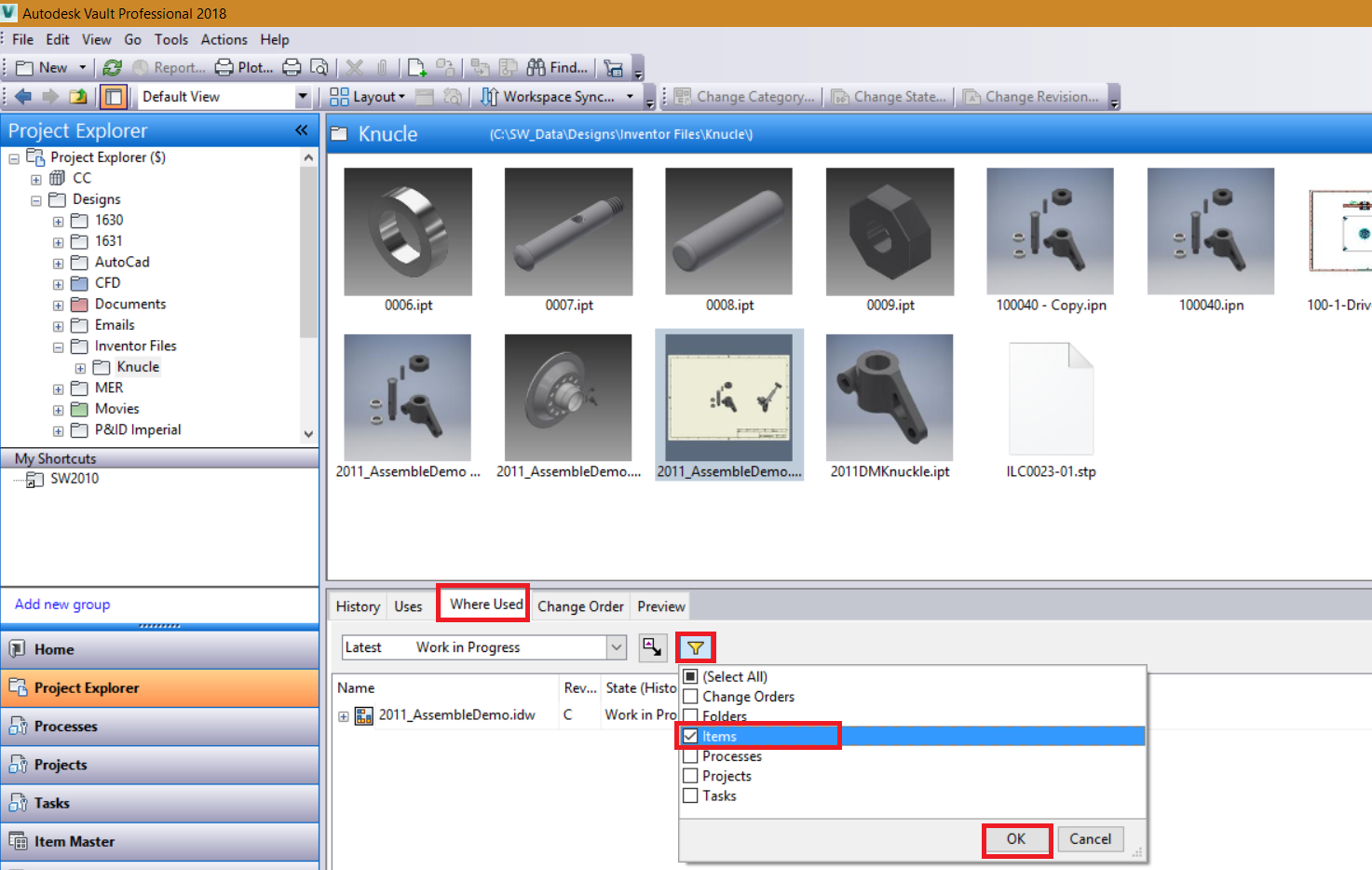The width and height of the screenshot is (1372, 870).
Task: Check the Tasks checkbox
Action: 690,795
